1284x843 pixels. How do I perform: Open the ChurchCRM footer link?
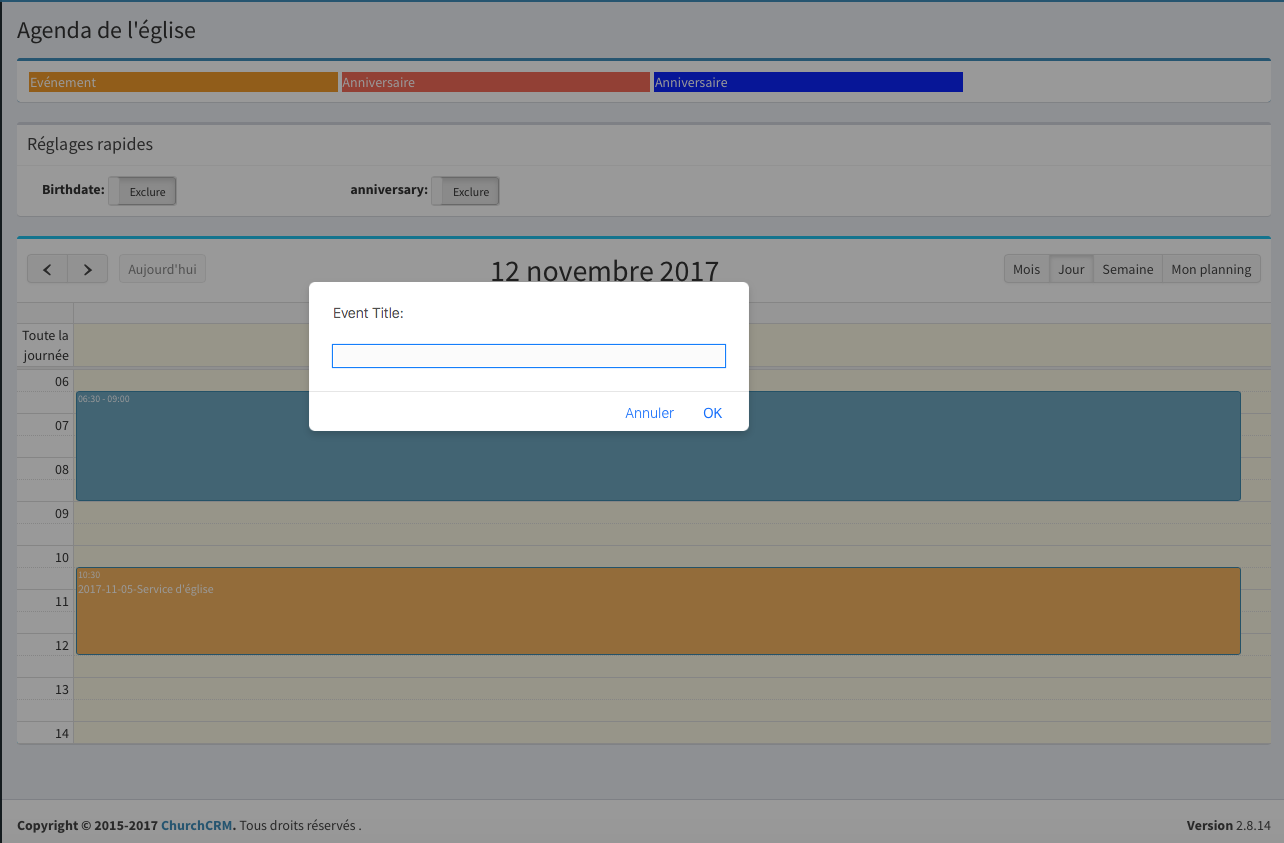click(x=197, y=826)
